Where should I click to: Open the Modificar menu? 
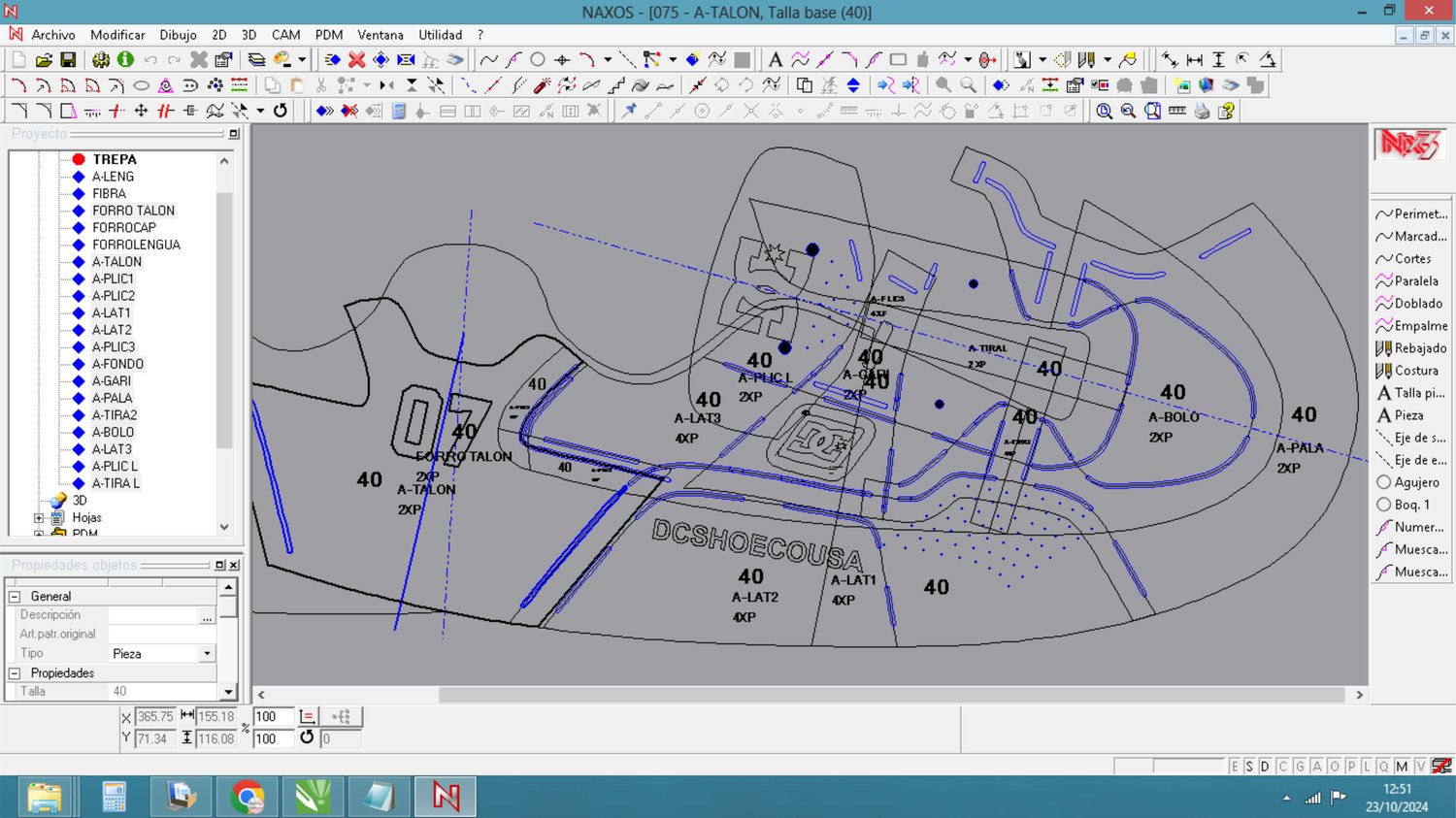pos(117,35)
